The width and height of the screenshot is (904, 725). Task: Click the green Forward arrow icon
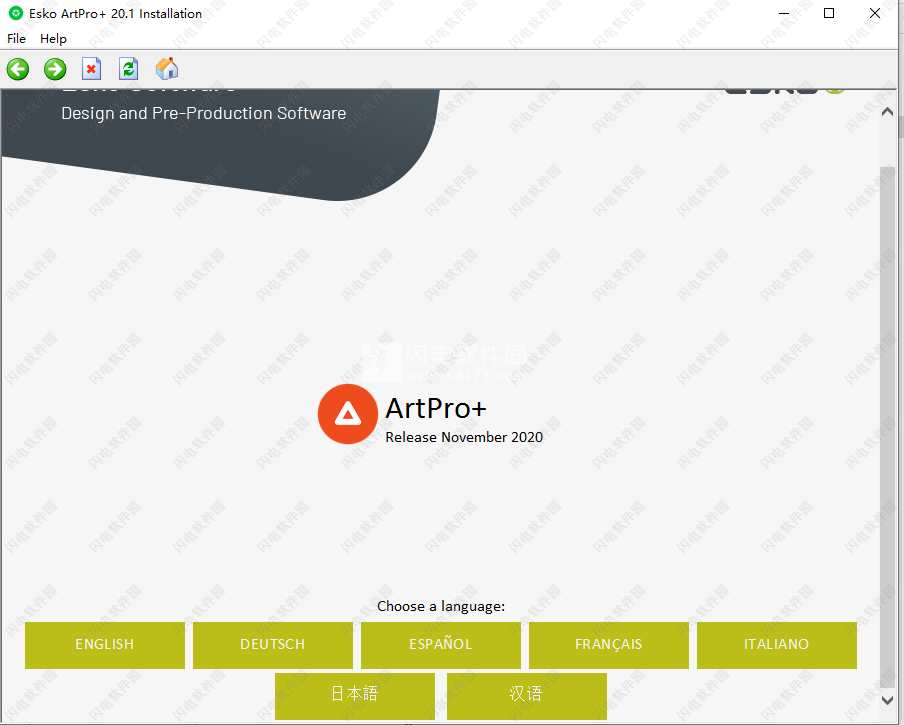pyautogui.click(x=55, y=69)
